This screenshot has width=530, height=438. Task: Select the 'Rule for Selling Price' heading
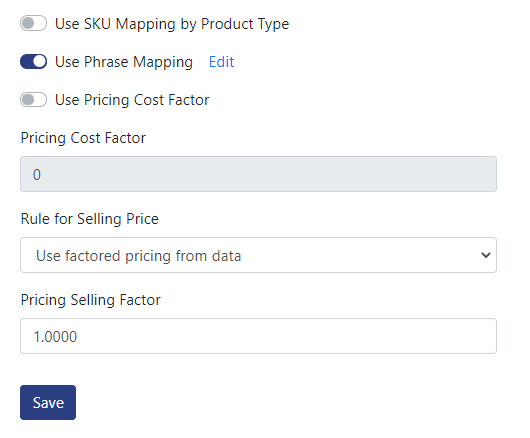coord(90,219)
